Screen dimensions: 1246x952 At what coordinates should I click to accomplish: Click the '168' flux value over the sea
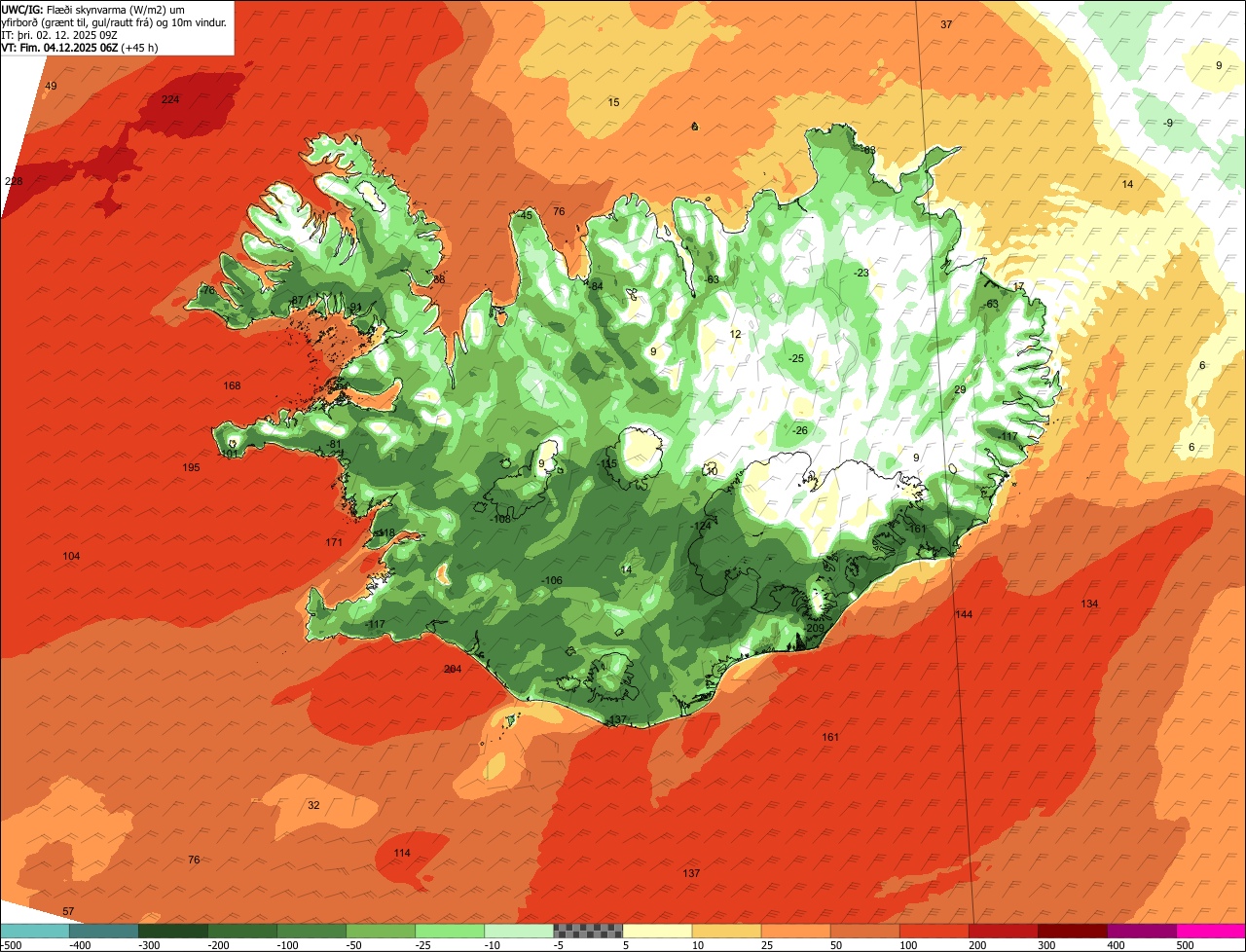pyautogui.click(x=232, y=385)
